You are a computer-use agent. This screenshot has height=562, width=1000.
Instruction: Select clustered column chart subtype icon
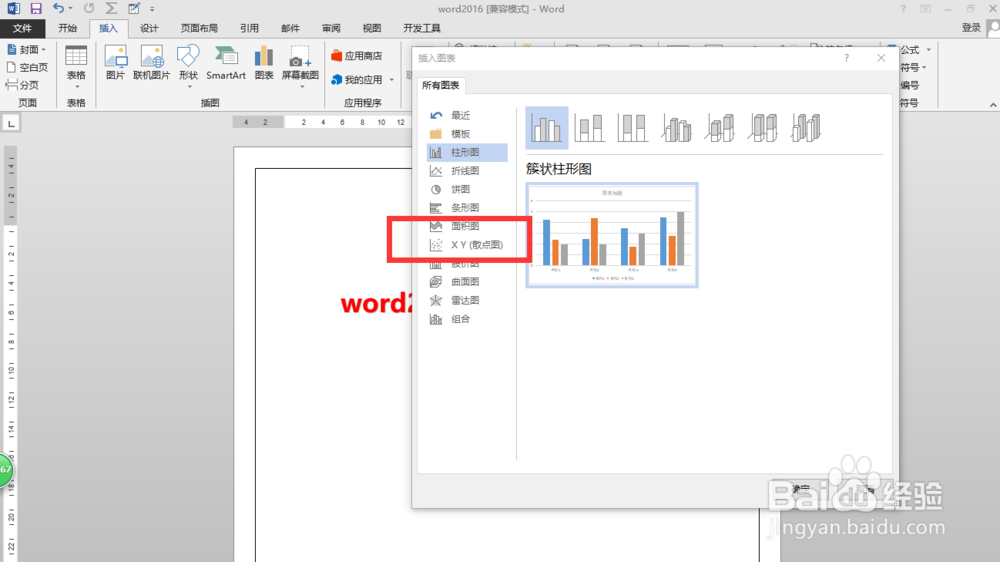pos(547,128)
